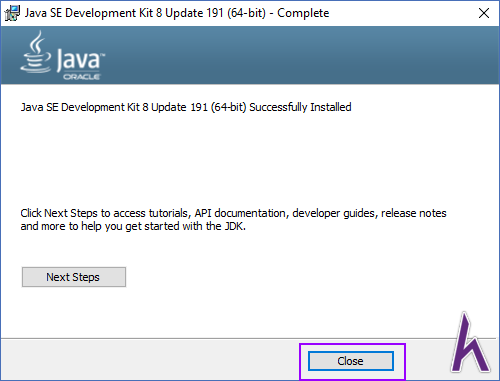500x381 pixels.
Task: Click the empty blue header banner area
Action: (x=300, y=55)
